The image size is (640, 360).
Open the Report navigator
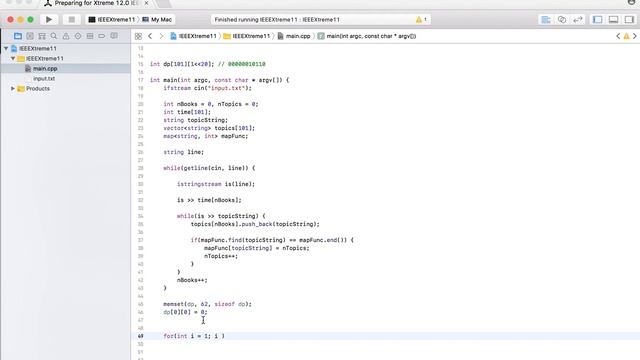tap(114, 36)
